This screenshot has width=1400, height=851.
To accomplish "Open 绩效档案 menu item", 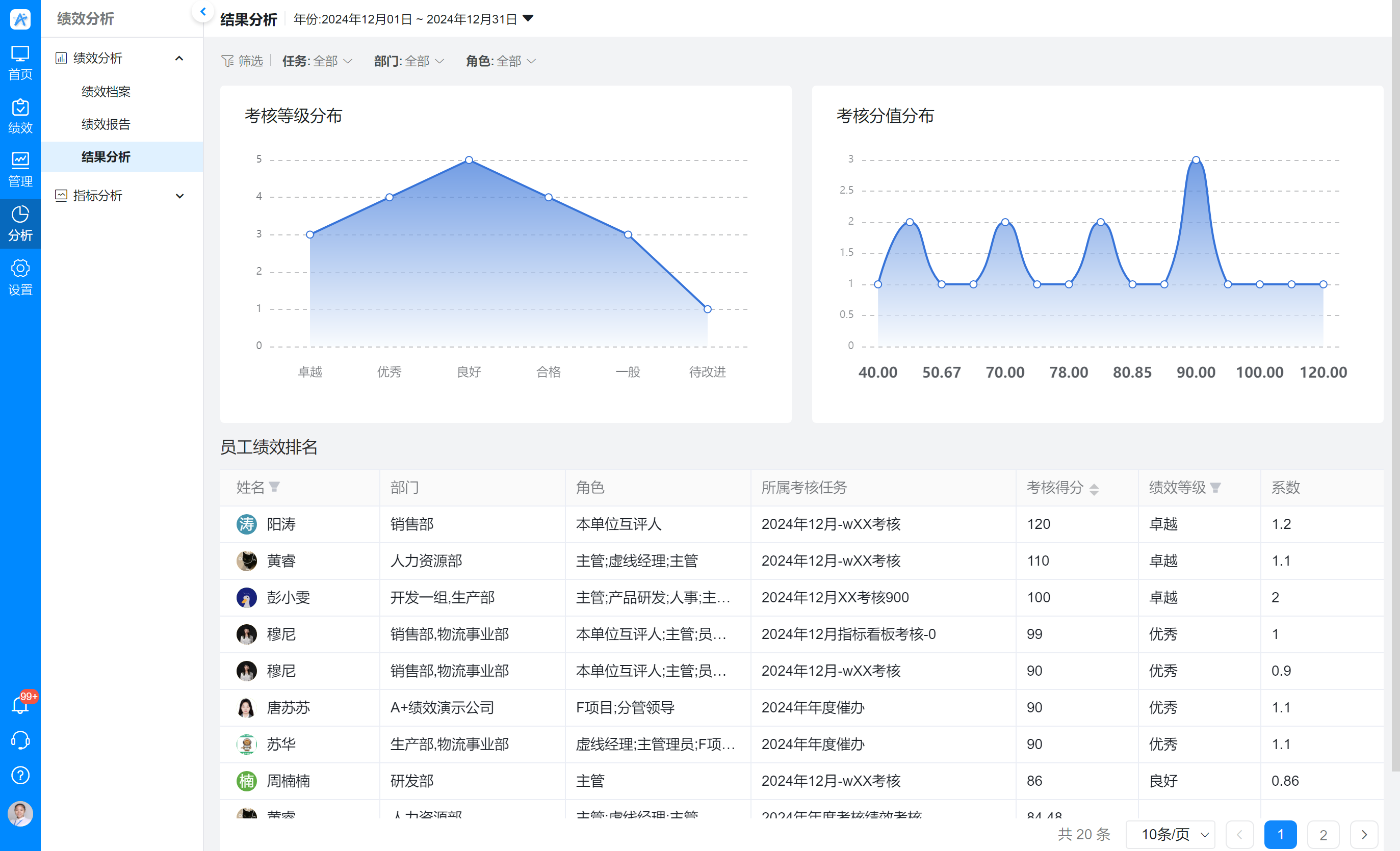I will pos(106,91).
